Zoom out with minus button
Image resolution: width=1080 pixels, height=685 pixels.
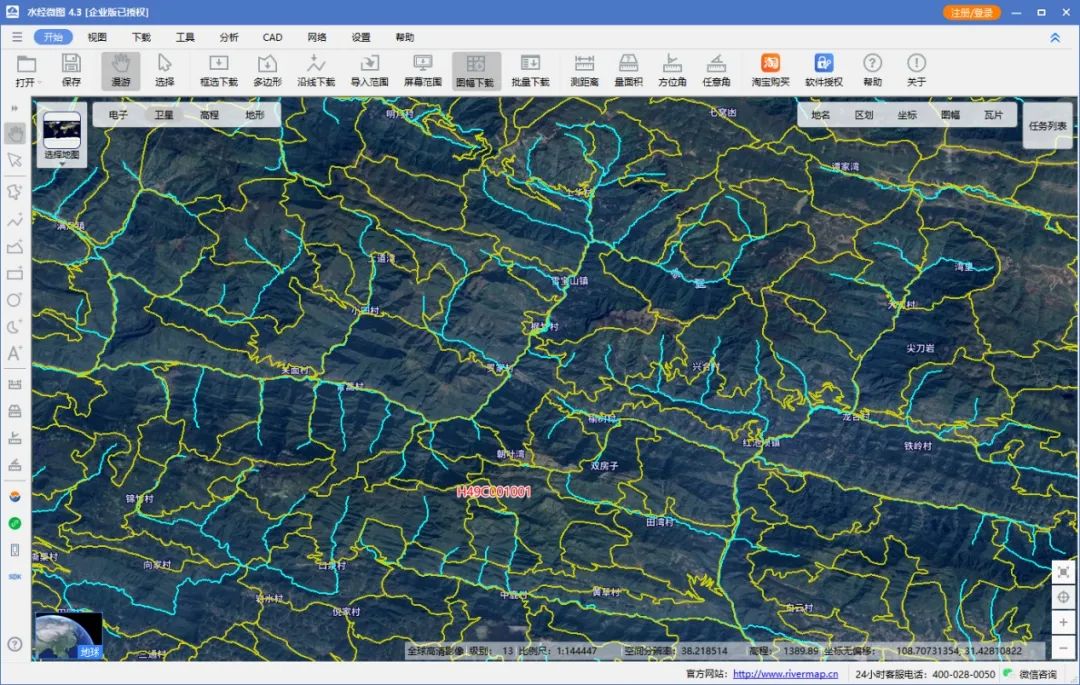point(1063,649)
